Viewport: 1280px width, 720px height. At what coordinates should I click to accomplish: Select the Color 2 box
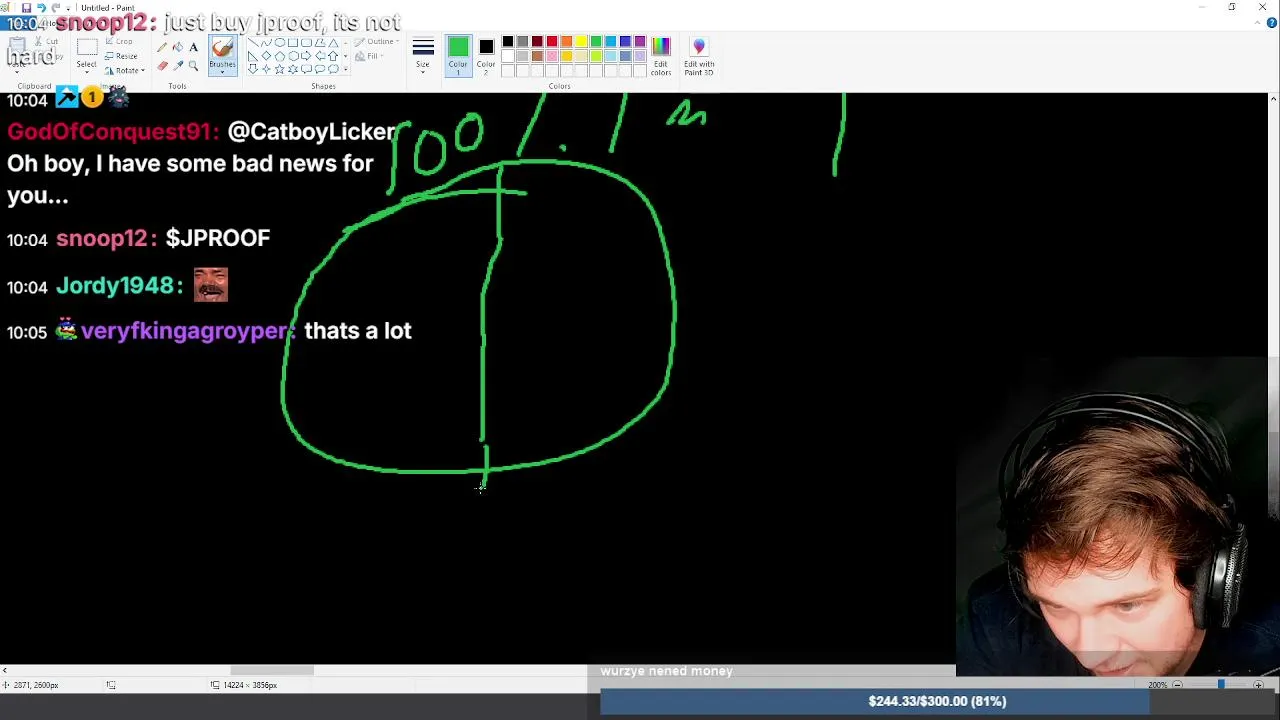[486, 55]
